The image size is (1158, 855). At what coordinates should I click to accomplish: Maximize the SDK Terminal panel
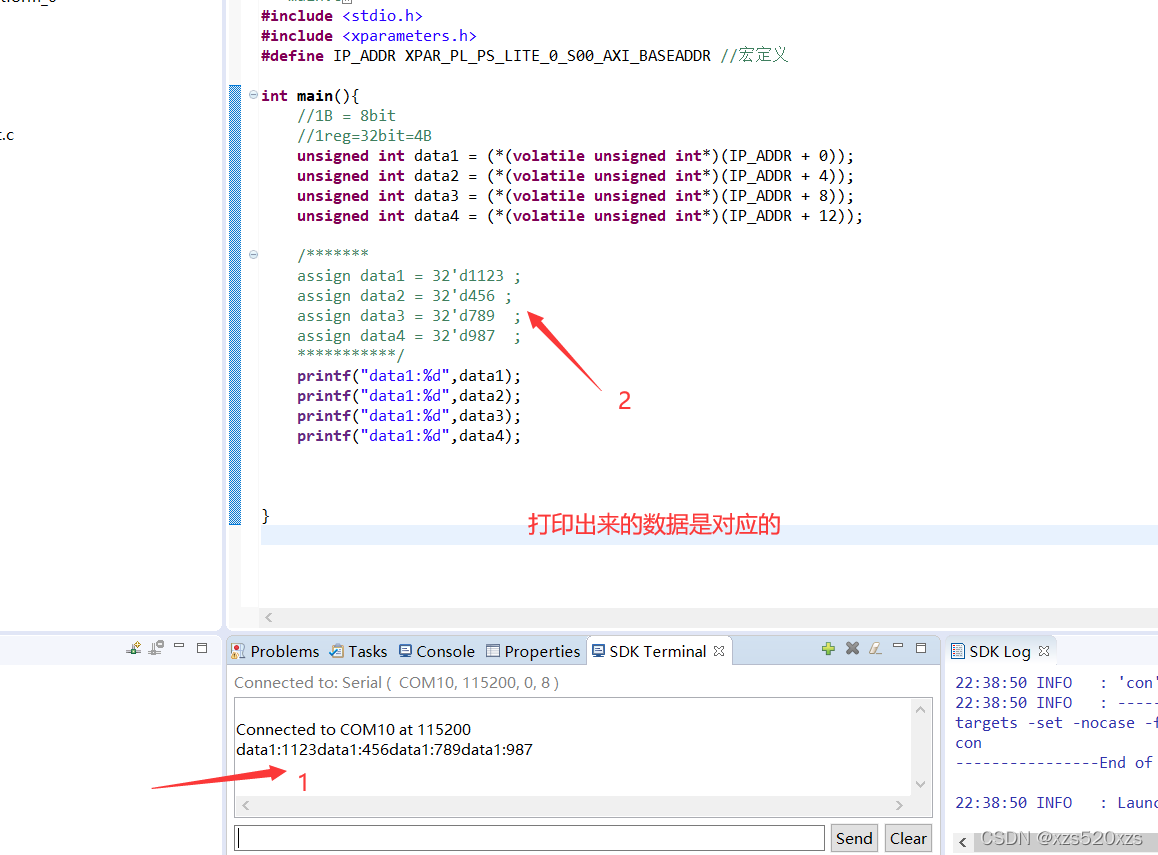921,648
